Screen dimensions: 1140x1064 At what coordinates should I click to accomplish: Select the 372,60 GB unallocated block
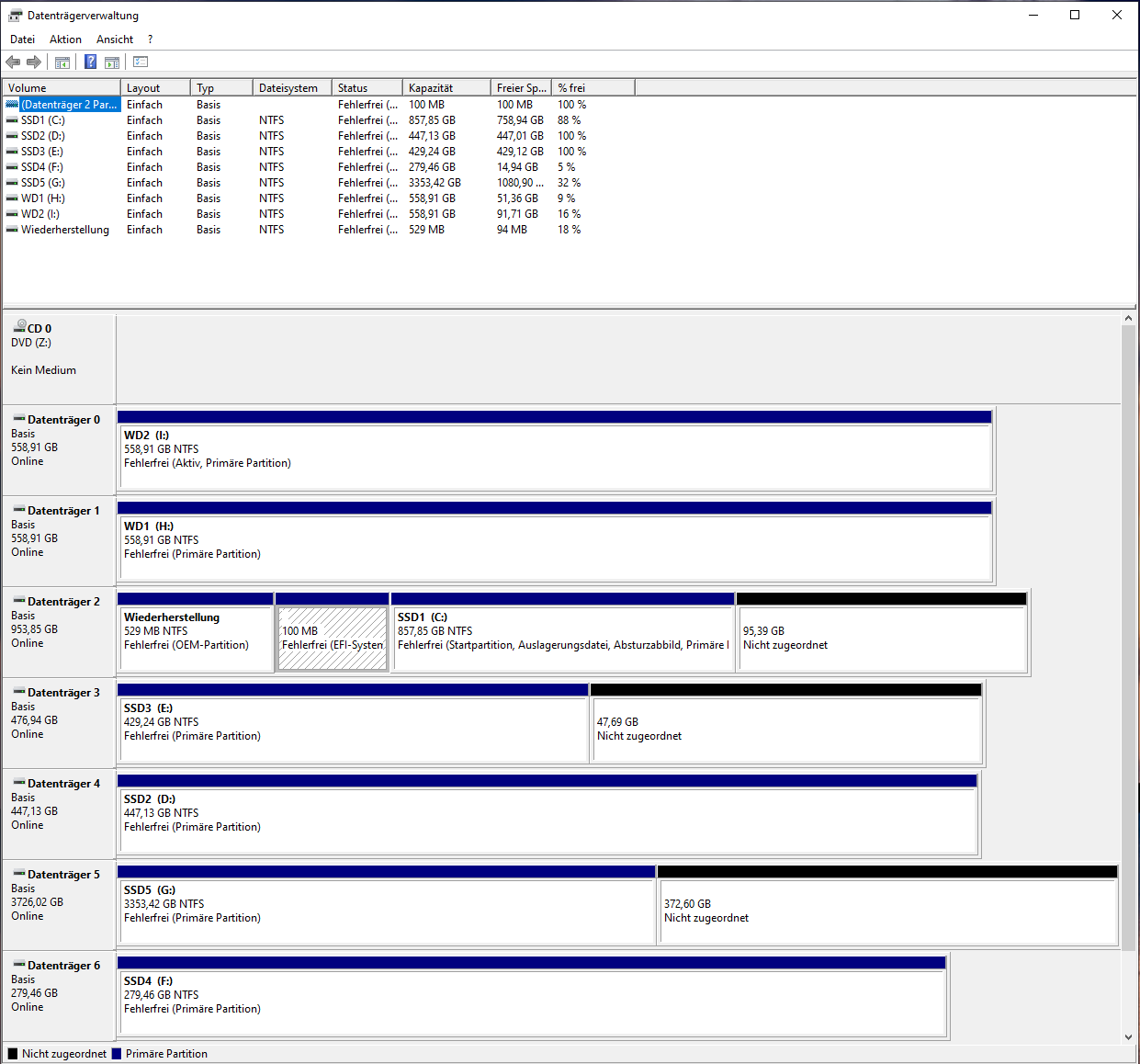887,905
